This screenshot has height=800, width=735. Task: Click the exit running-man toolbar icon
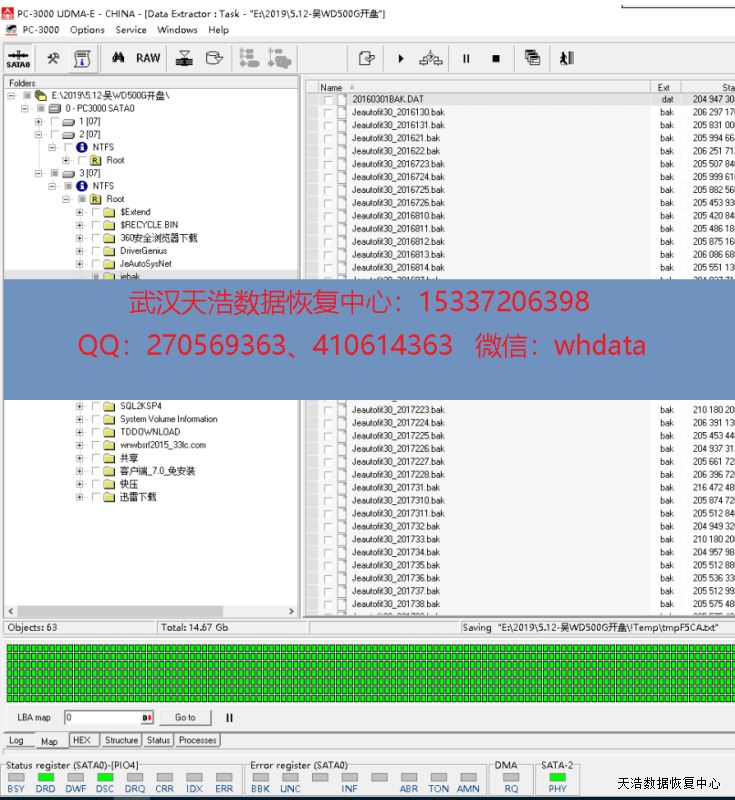click(x=566, y=59)
